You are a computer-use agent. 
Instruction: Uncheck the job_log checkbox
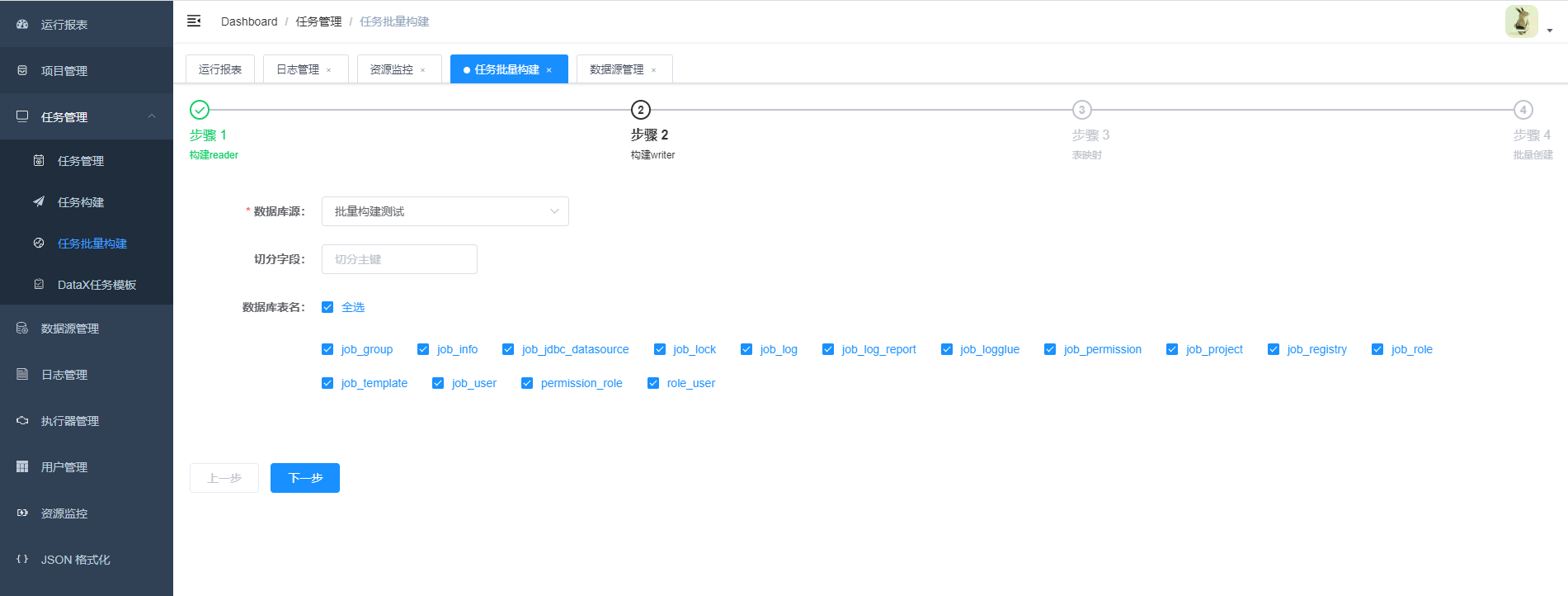click(x=746, y=349)
